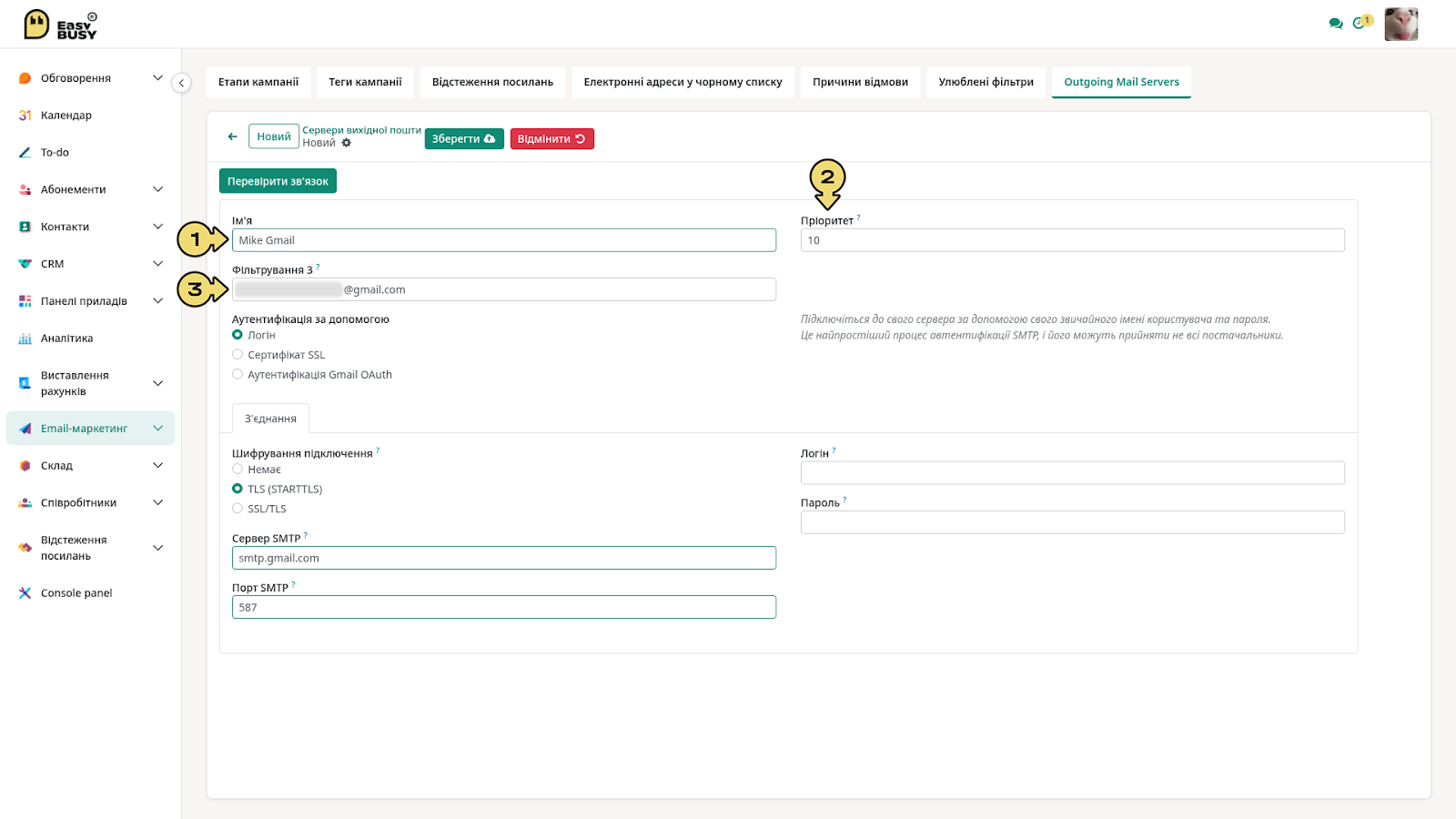
Task: Expand the Співробітники section chevron
Action: [157, 503]
